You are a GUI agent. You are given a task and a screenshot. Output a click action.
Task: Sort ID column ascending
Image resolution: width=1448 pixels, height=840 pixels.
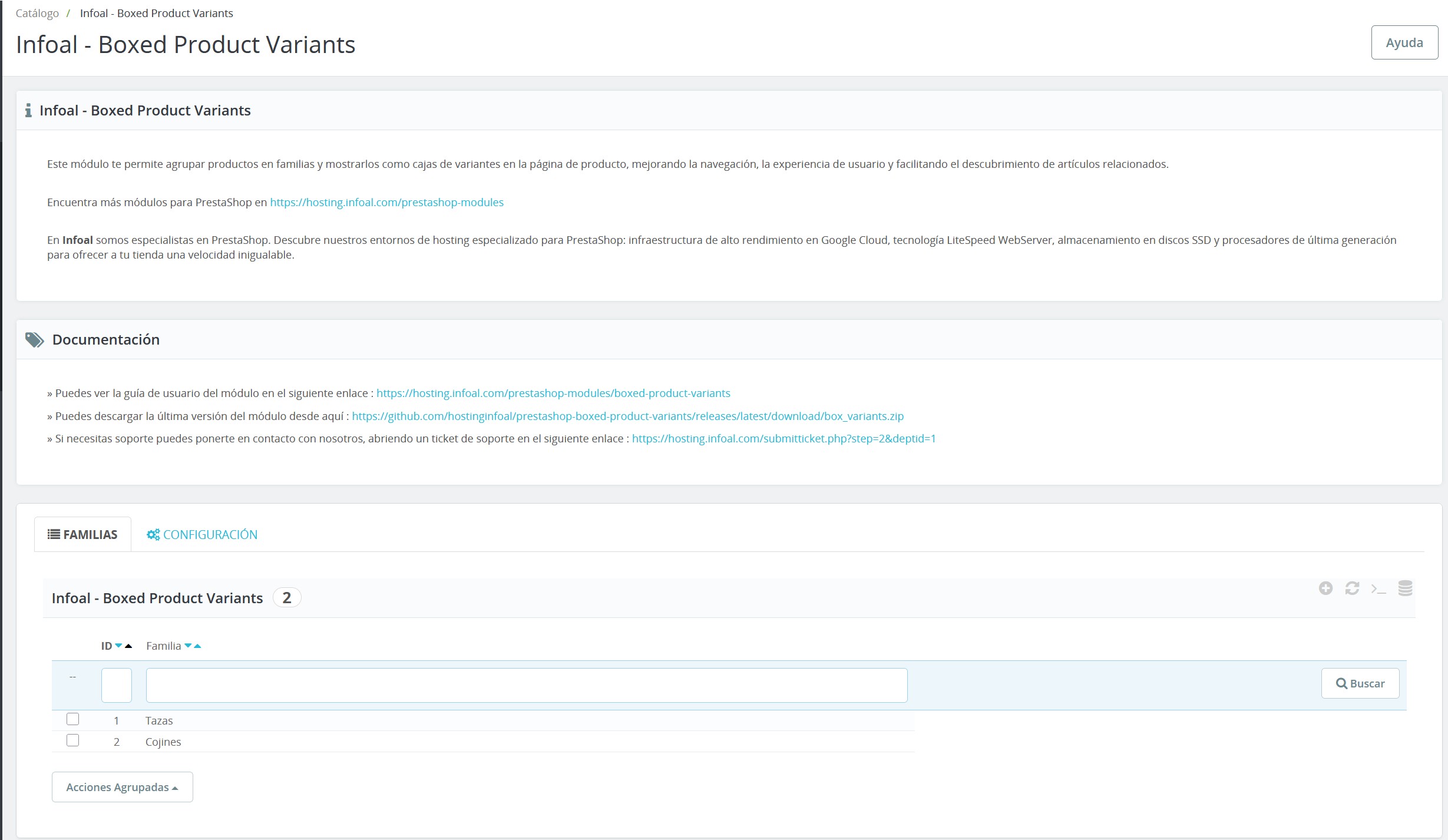point(128,646)
